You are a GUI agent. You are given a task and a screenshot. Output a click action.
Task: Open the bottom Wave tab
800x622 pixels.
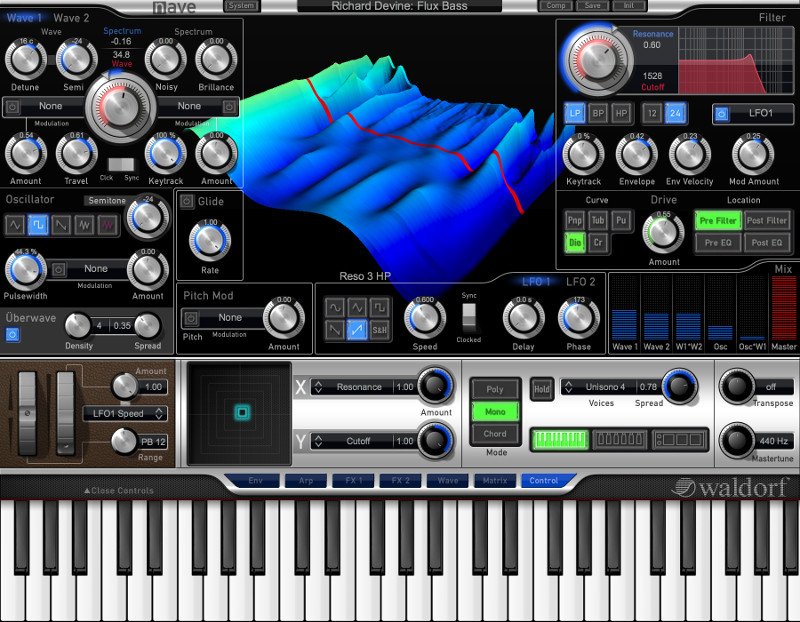pos(447,481)
